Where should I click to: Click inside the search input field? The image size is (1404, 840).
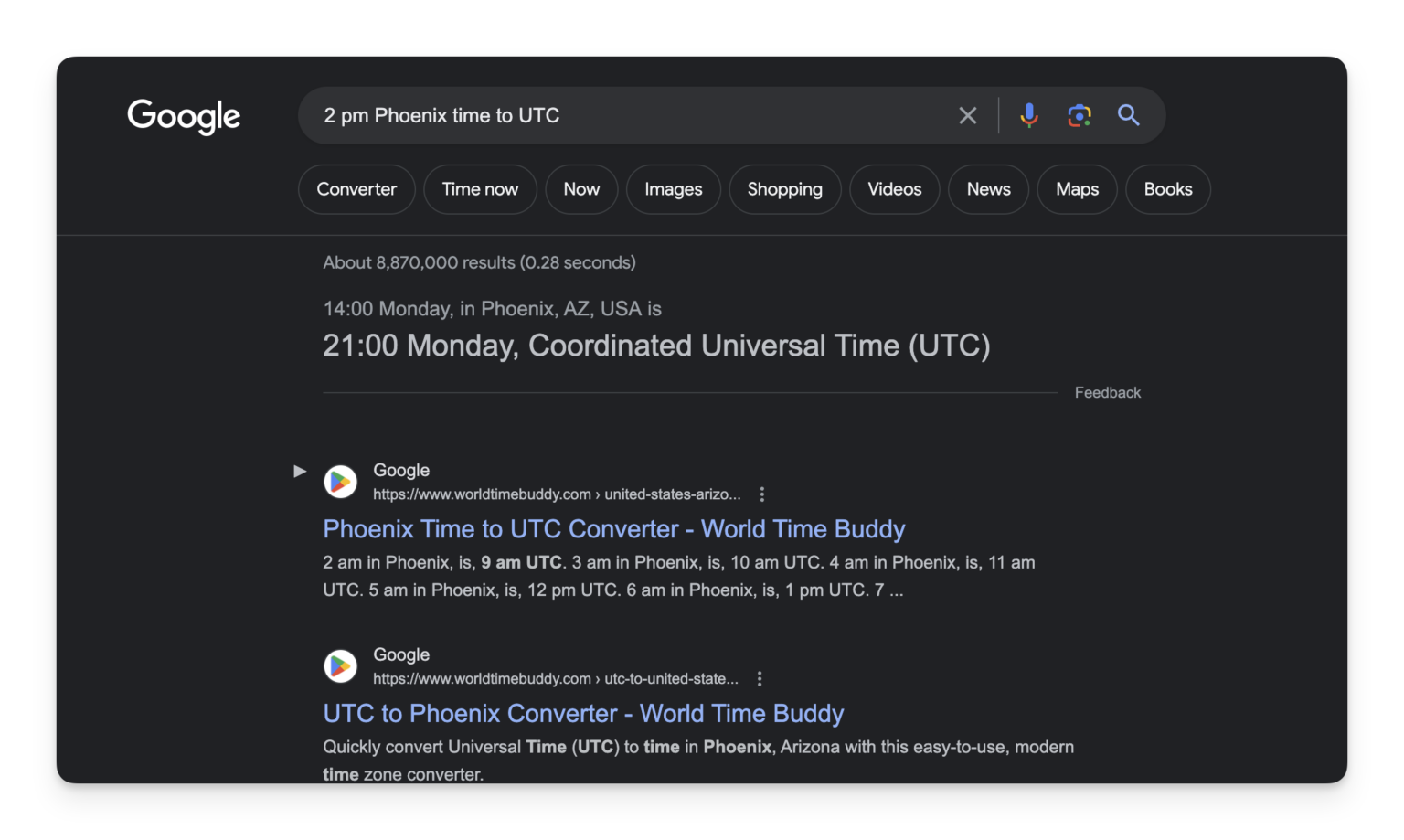(640, 115)
